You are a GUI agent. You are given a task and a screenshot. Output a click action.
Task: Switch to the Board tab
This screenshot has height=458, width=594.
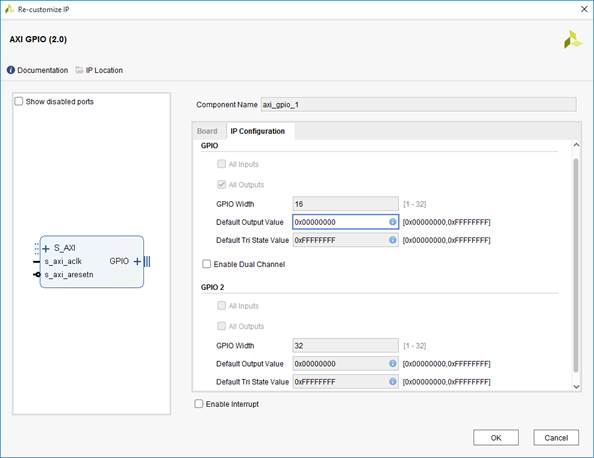tap(207, 131)
